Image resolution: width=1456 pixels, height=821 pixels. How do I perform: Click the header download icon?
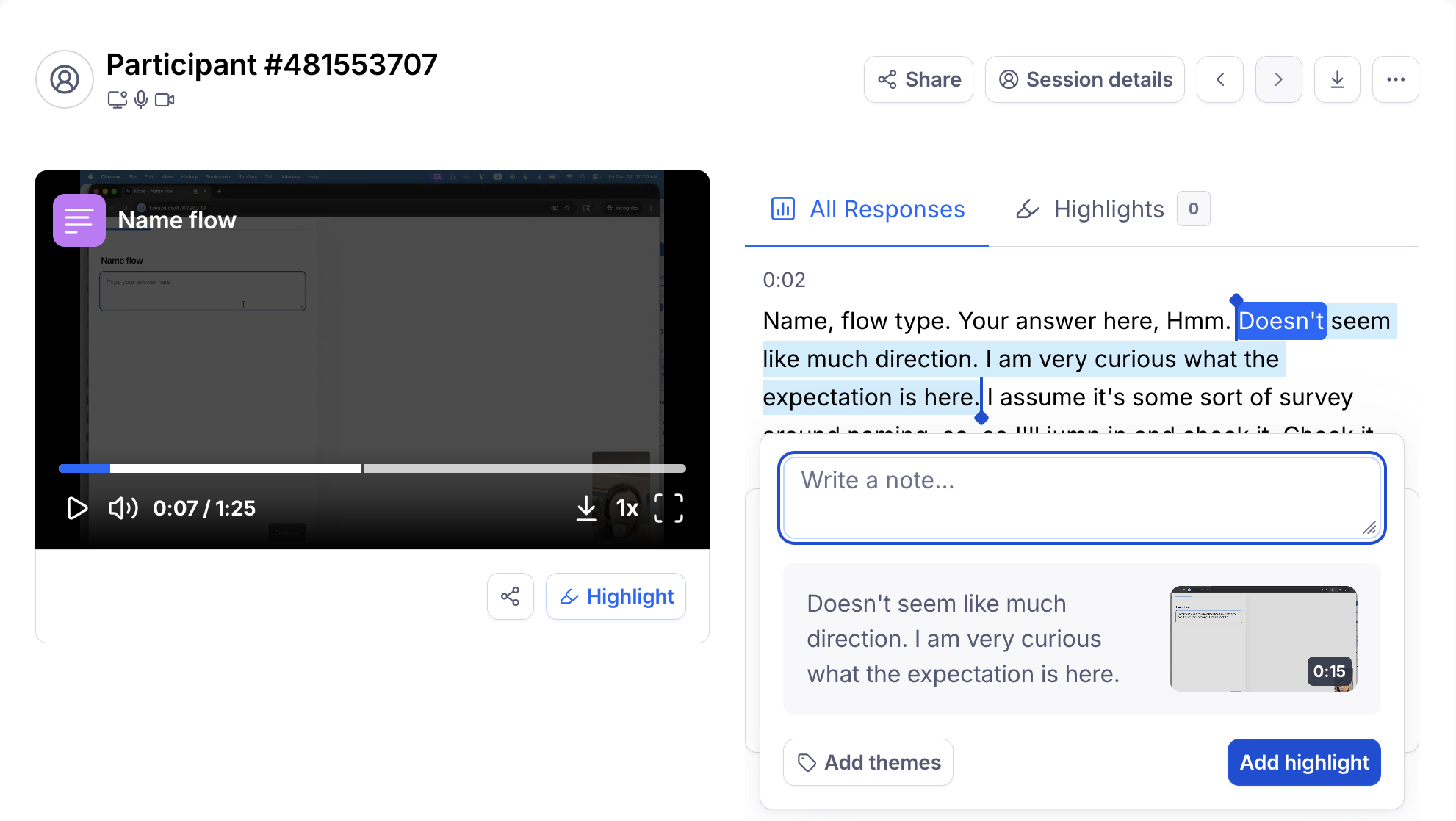point(1337,79)
